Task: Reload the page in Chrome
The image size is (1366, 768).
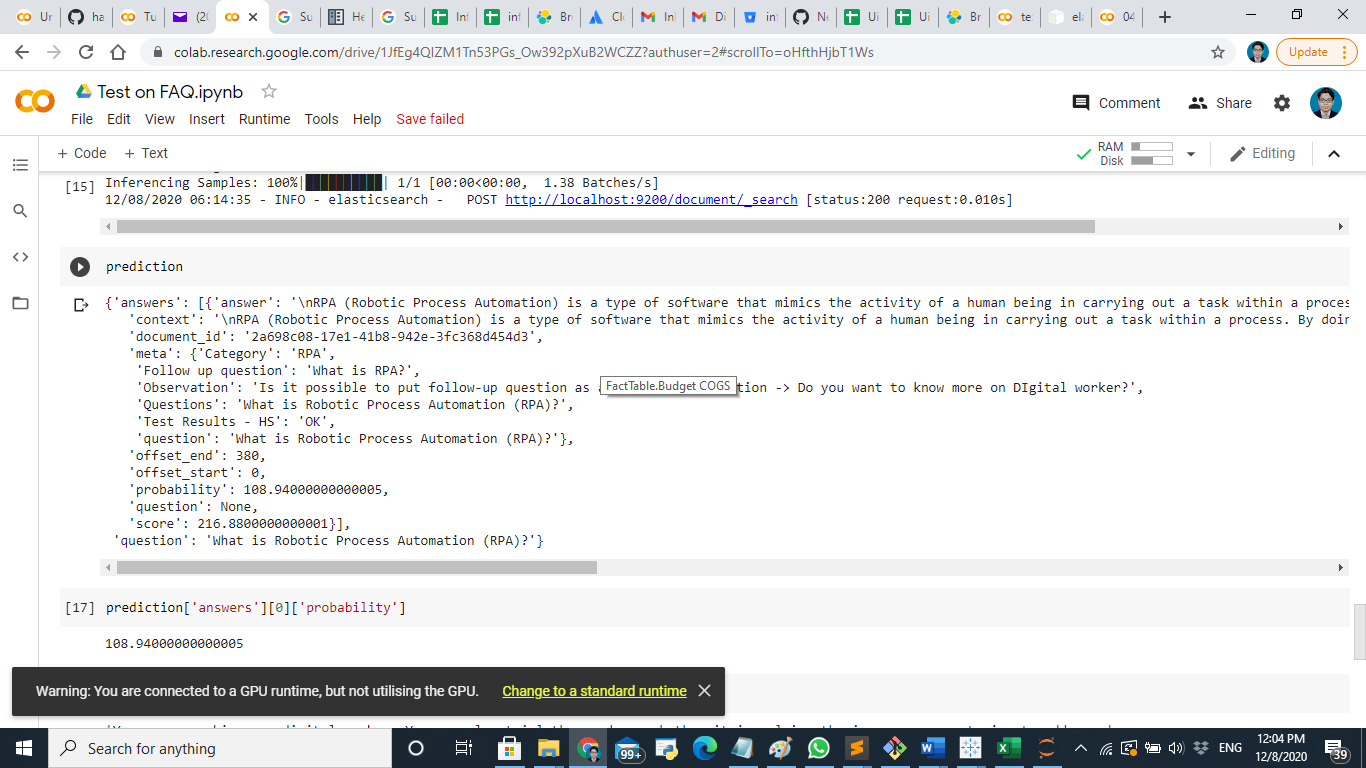Action: [x=86, y=52]
